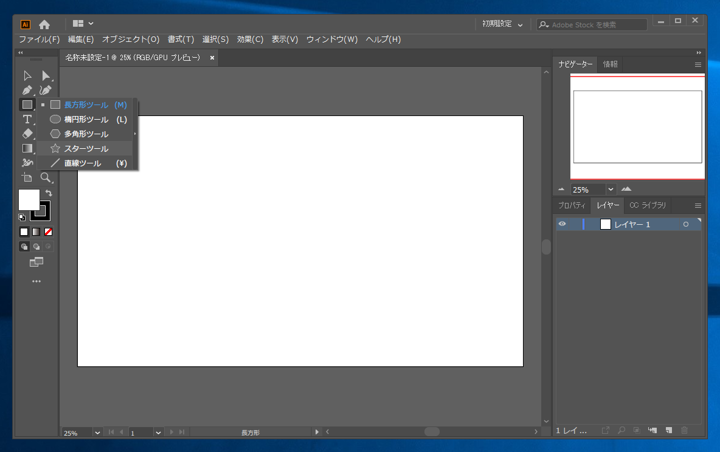720x452 pixels.
Task: Close the 名称未設定-1 document tab
Action: coord(212,58)
